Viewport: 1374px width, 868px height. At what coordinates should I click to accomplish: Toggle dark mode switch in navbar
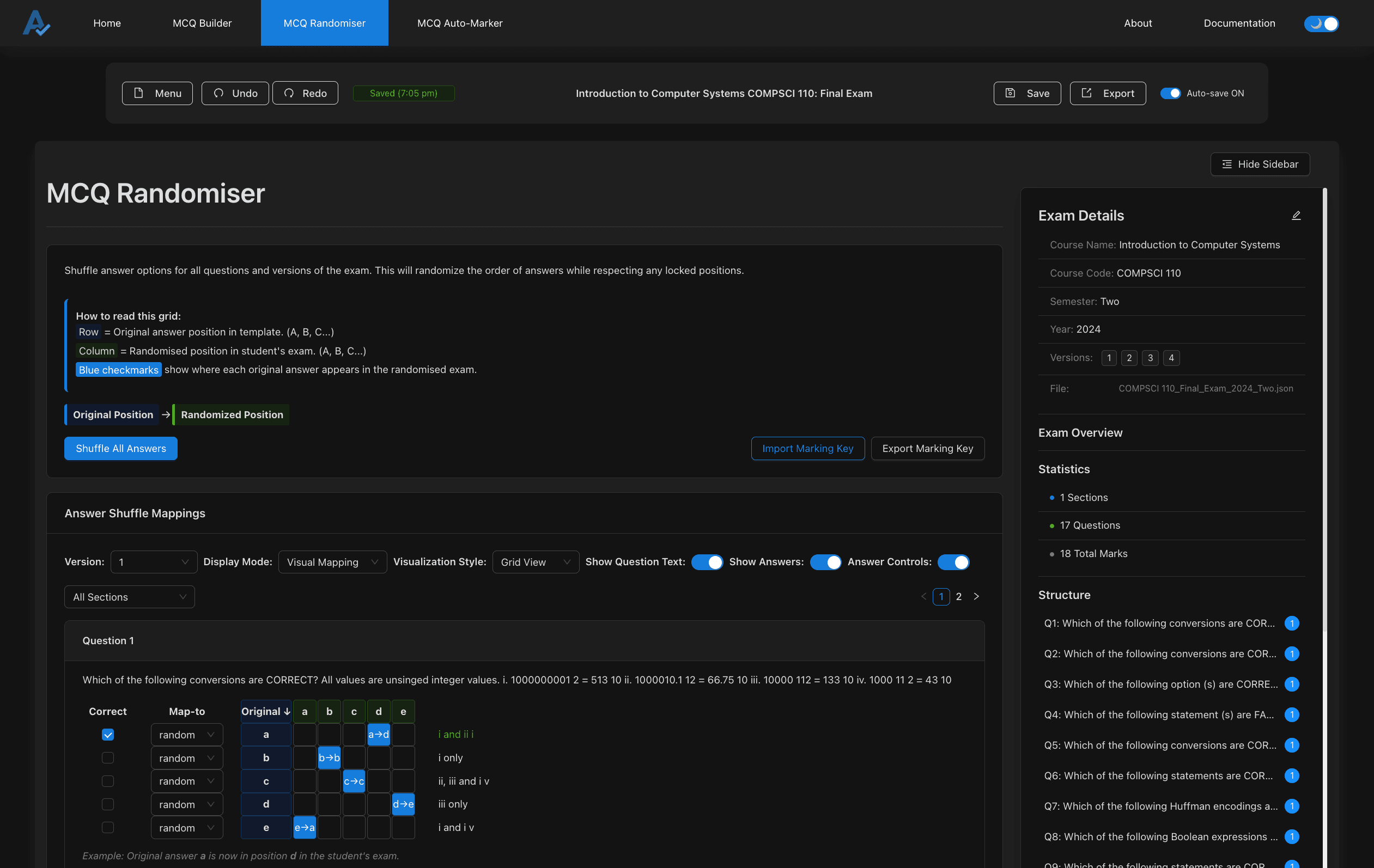click(x=1321, y=23)
